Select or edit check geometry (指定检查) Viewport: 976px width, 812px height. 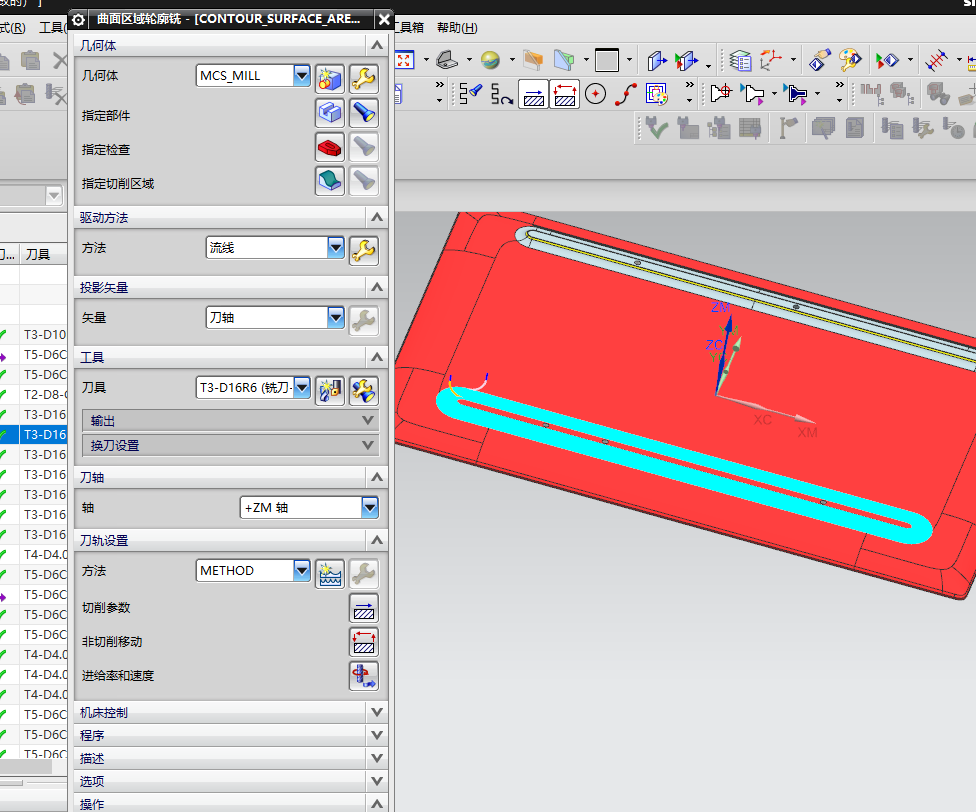point(330,147)
